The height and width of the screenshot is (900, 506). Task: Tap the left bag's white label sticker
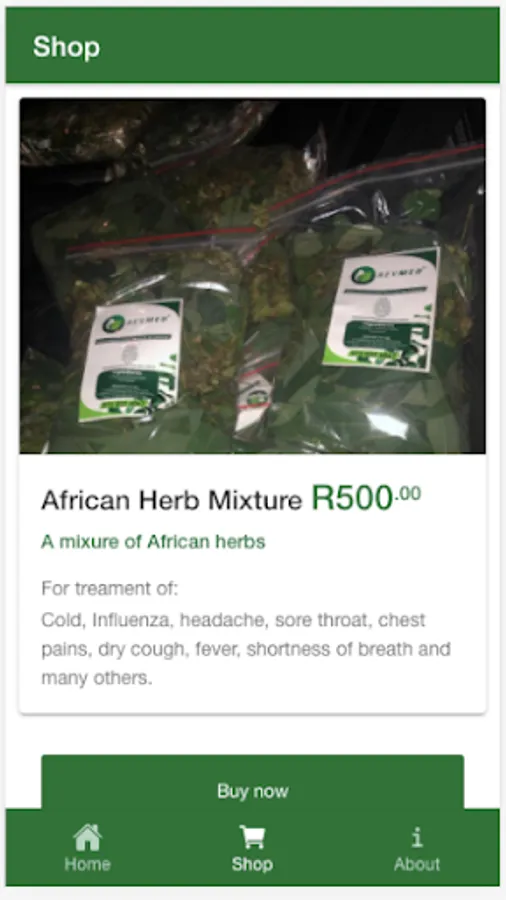[131, 360]
